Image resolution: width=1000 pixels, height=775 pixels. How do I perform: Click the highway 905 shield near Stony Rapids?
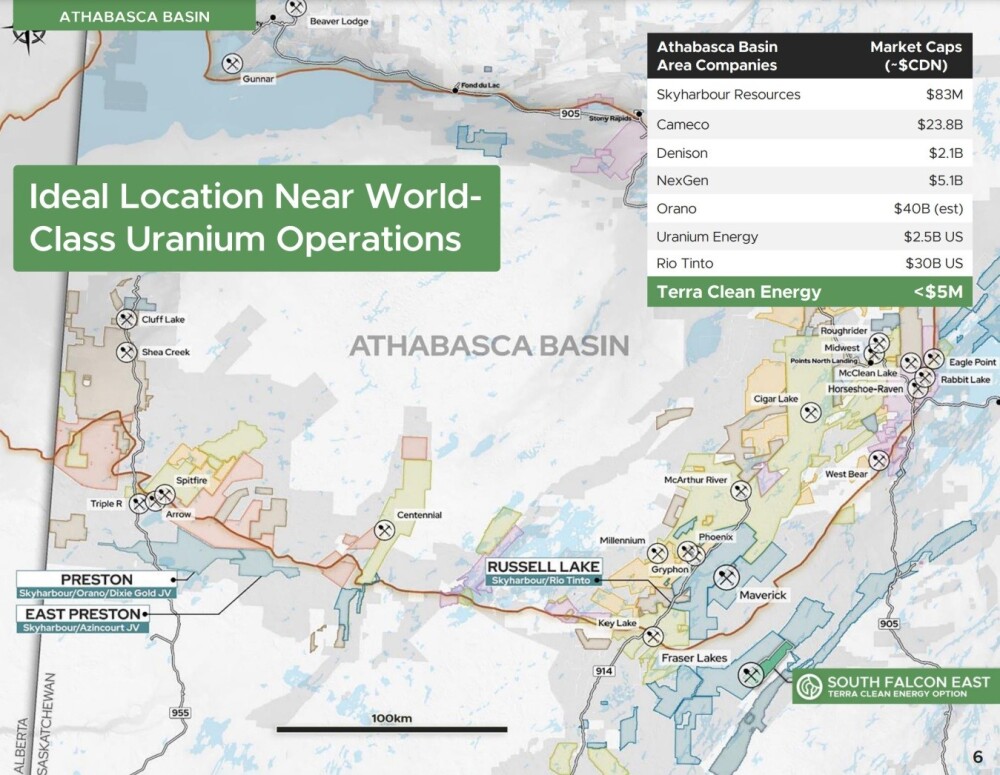tap(570, 113)
